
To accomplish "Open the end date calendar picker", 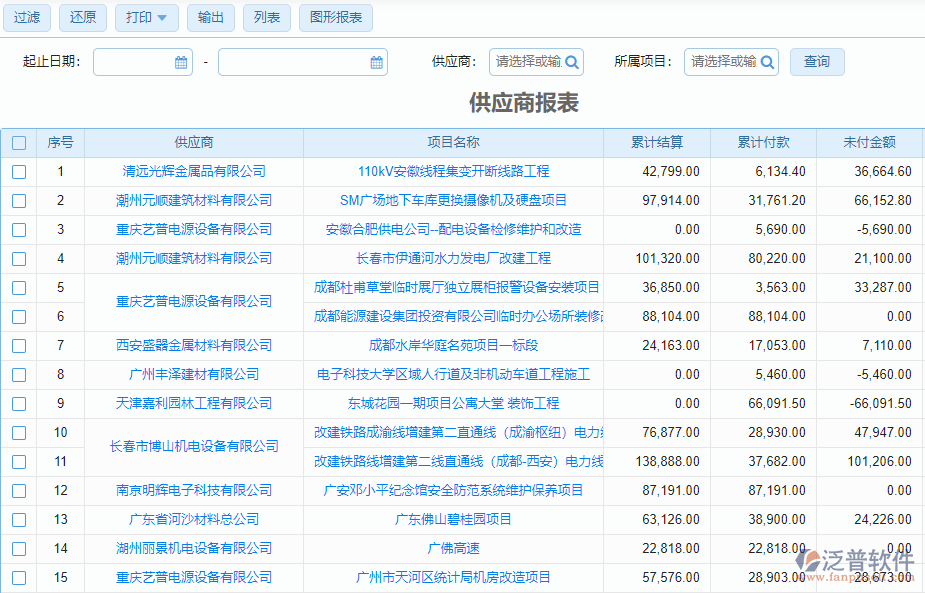I will coord(375,61).
